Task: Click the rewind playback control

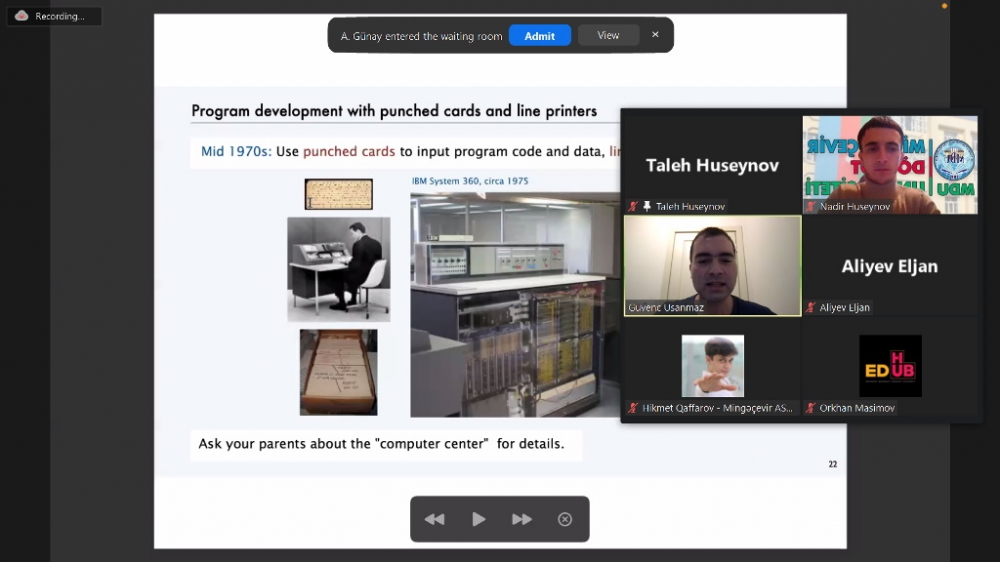Action: [434, 519]
